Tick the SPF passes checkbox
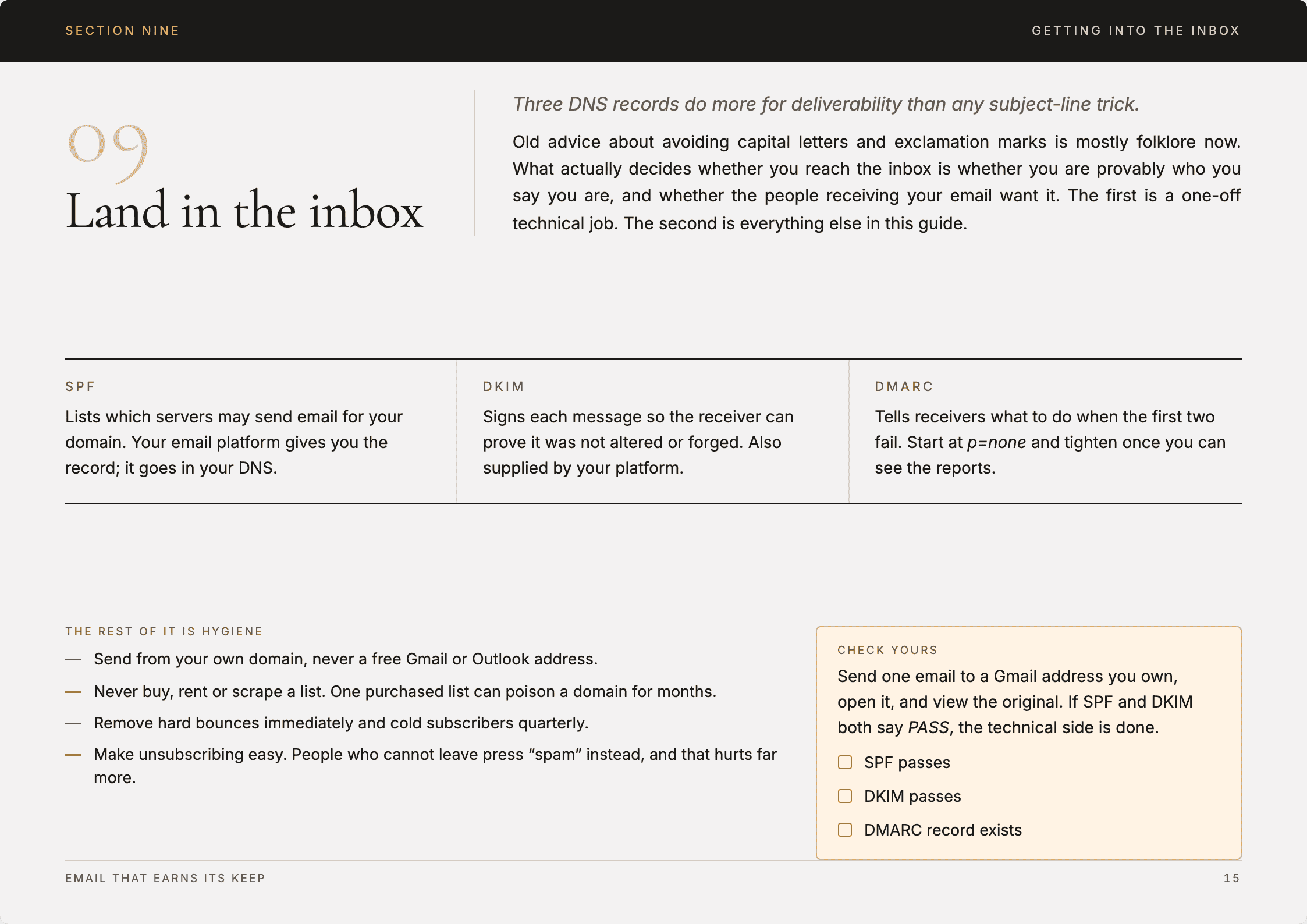Image resolution: width=1307 pixels, height=924 pixels. [x=845, y=762]
